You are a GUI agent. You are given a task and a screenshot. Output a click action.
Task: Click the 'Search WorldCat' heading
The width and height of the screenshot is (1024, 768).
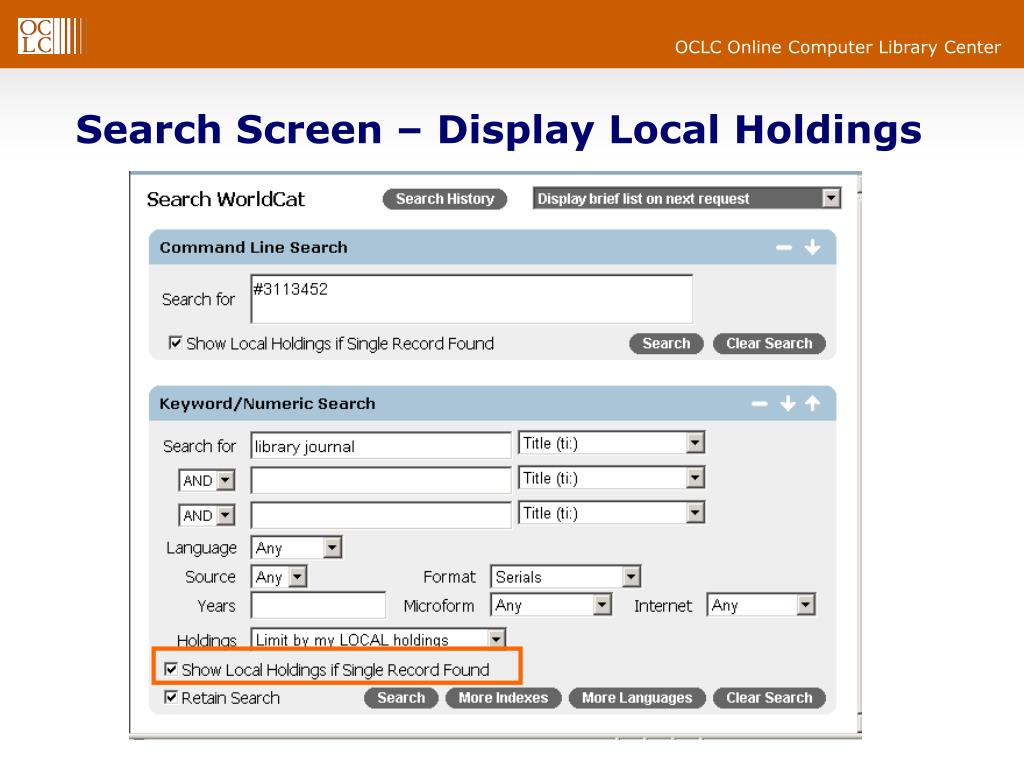(226, 199)
